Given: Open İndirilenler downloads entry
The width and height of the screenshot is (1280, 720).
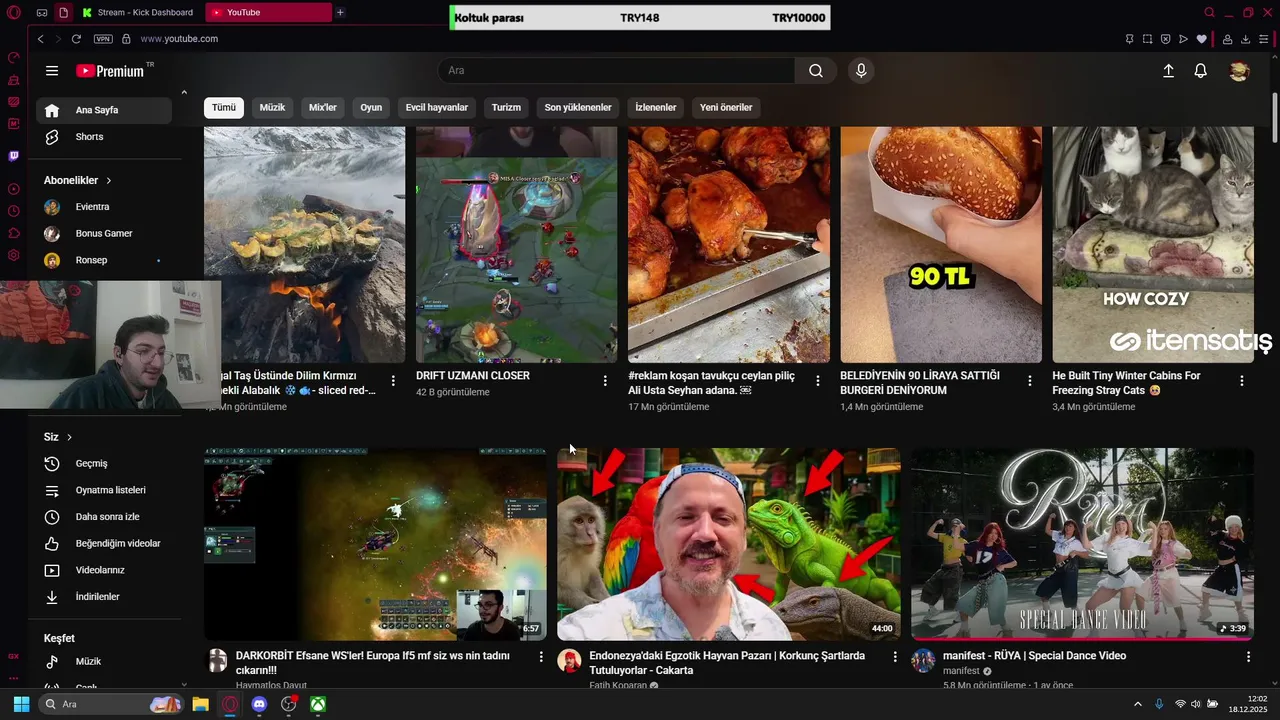Looking at the screenshot, I should (103, 597).
